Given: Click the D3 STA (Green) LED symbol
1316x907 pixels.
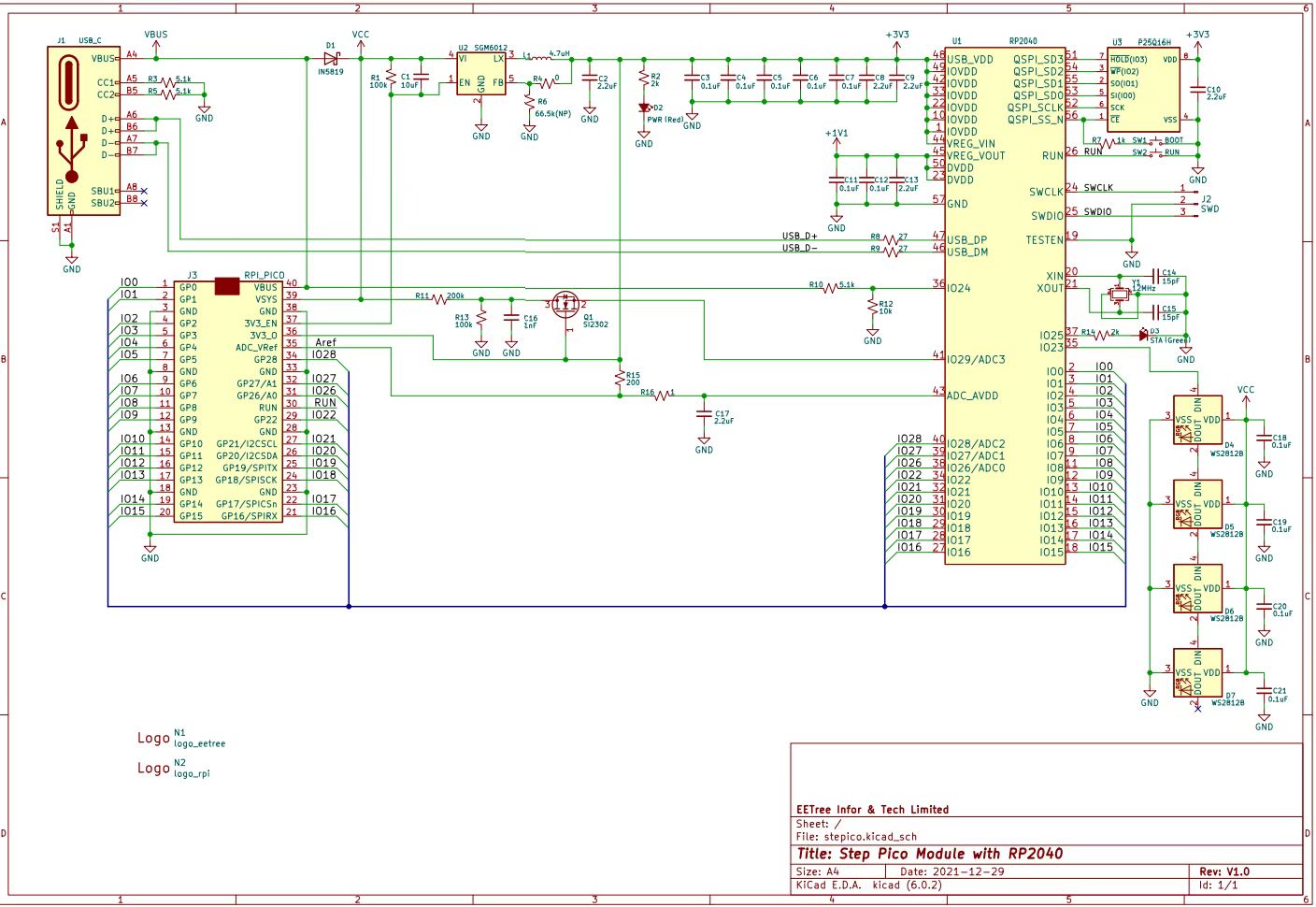Looking at the screenshot, I should (1143, 334).
